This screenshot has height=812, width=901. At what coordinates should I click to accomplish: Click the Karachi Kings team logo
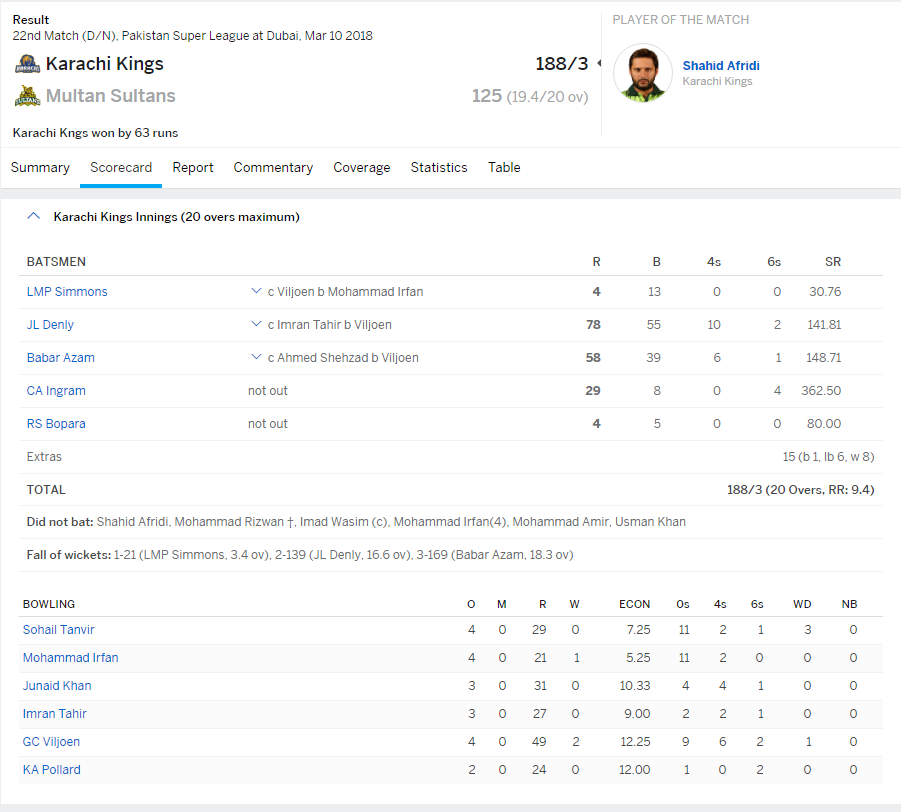point(27,65)
